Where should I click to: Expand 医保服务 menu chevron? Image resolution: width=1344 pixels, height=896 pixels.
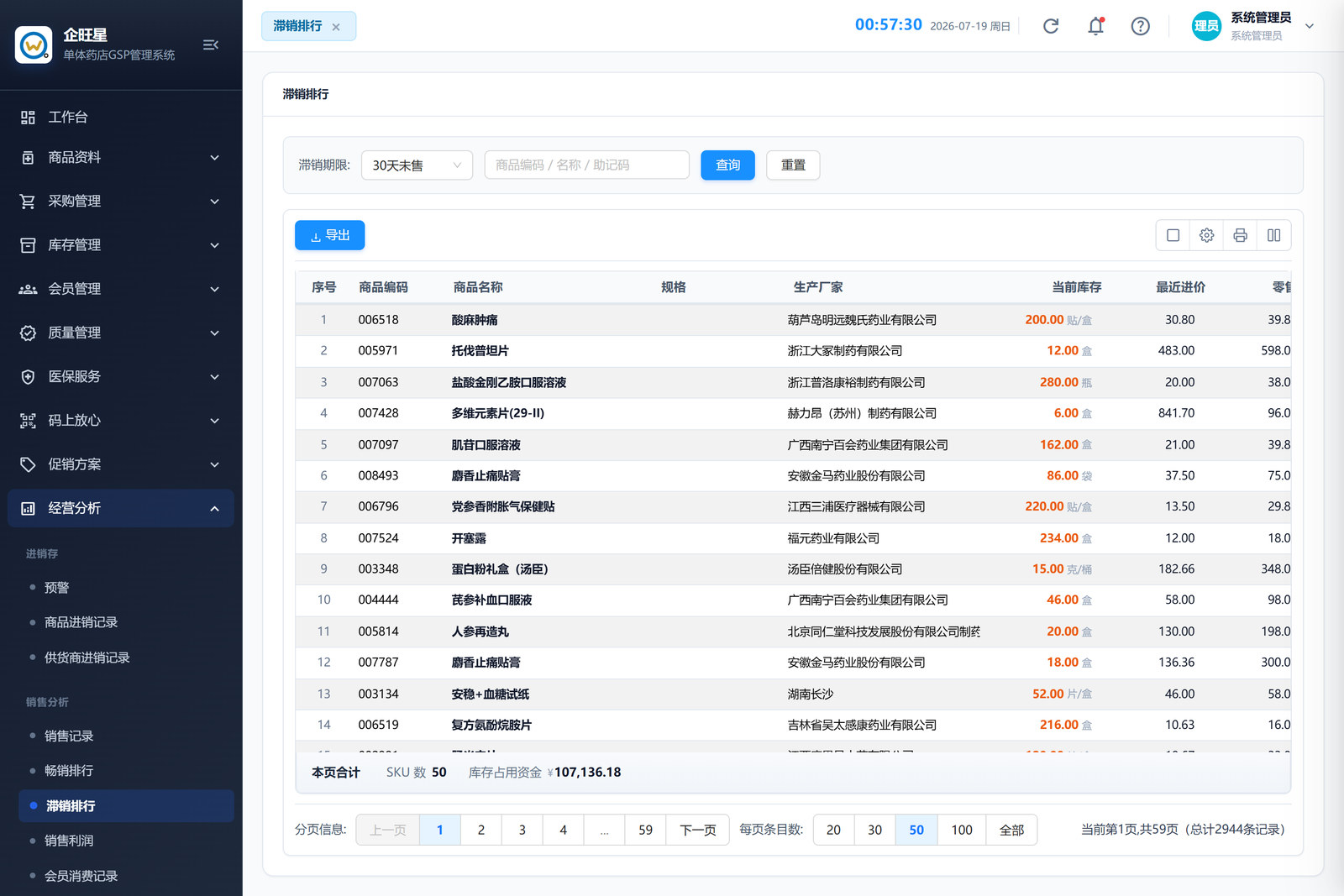[215, 377]
